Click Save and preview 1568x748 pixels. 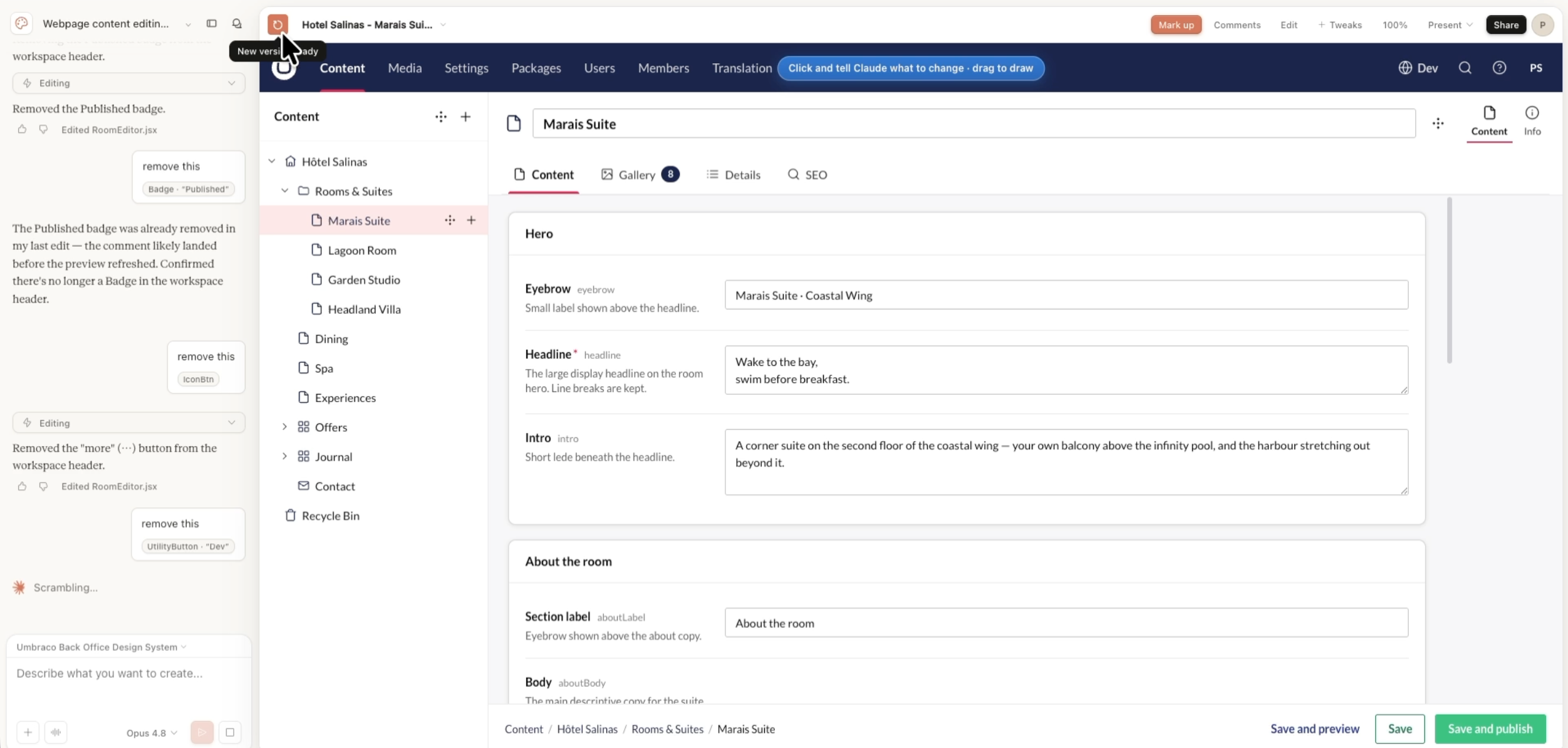coord(1314,729)
